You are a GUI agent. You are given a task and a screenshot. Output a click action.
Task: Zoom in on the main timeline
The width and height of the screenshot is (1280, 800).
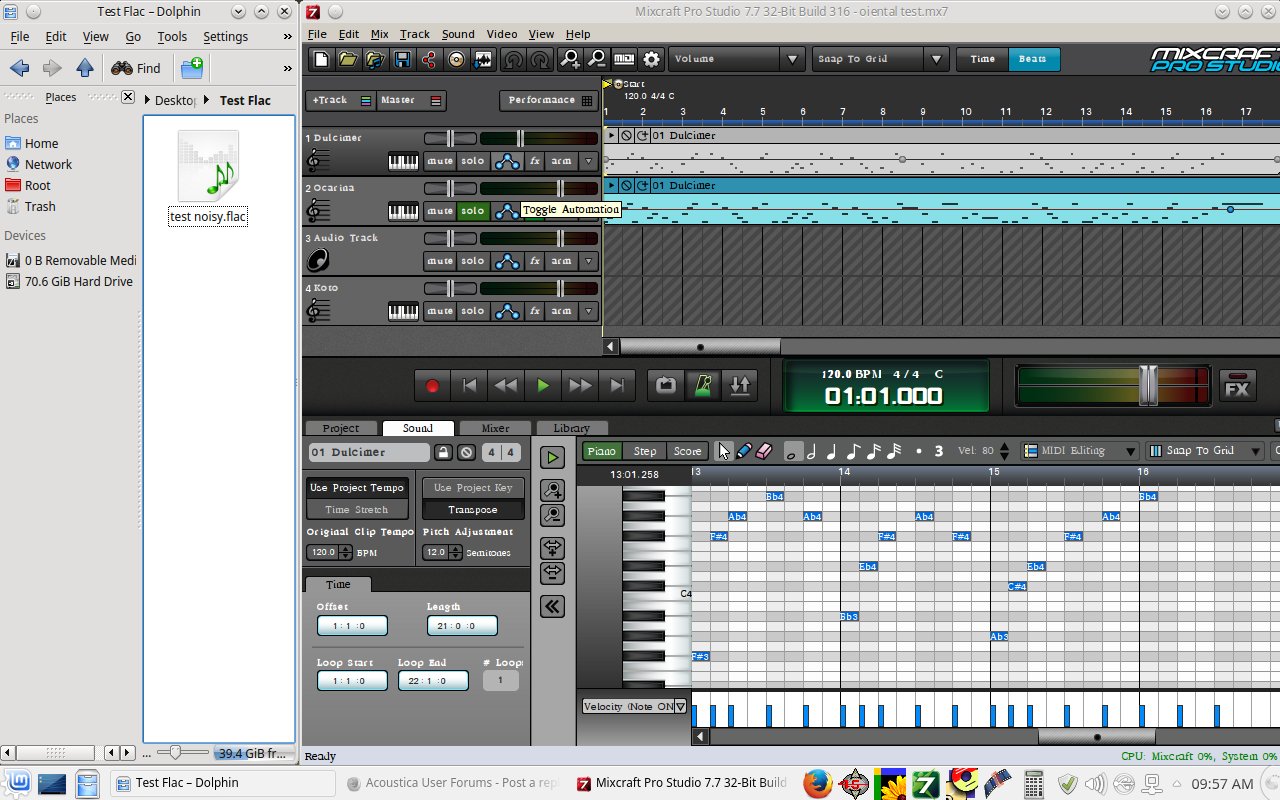point(570,59)
